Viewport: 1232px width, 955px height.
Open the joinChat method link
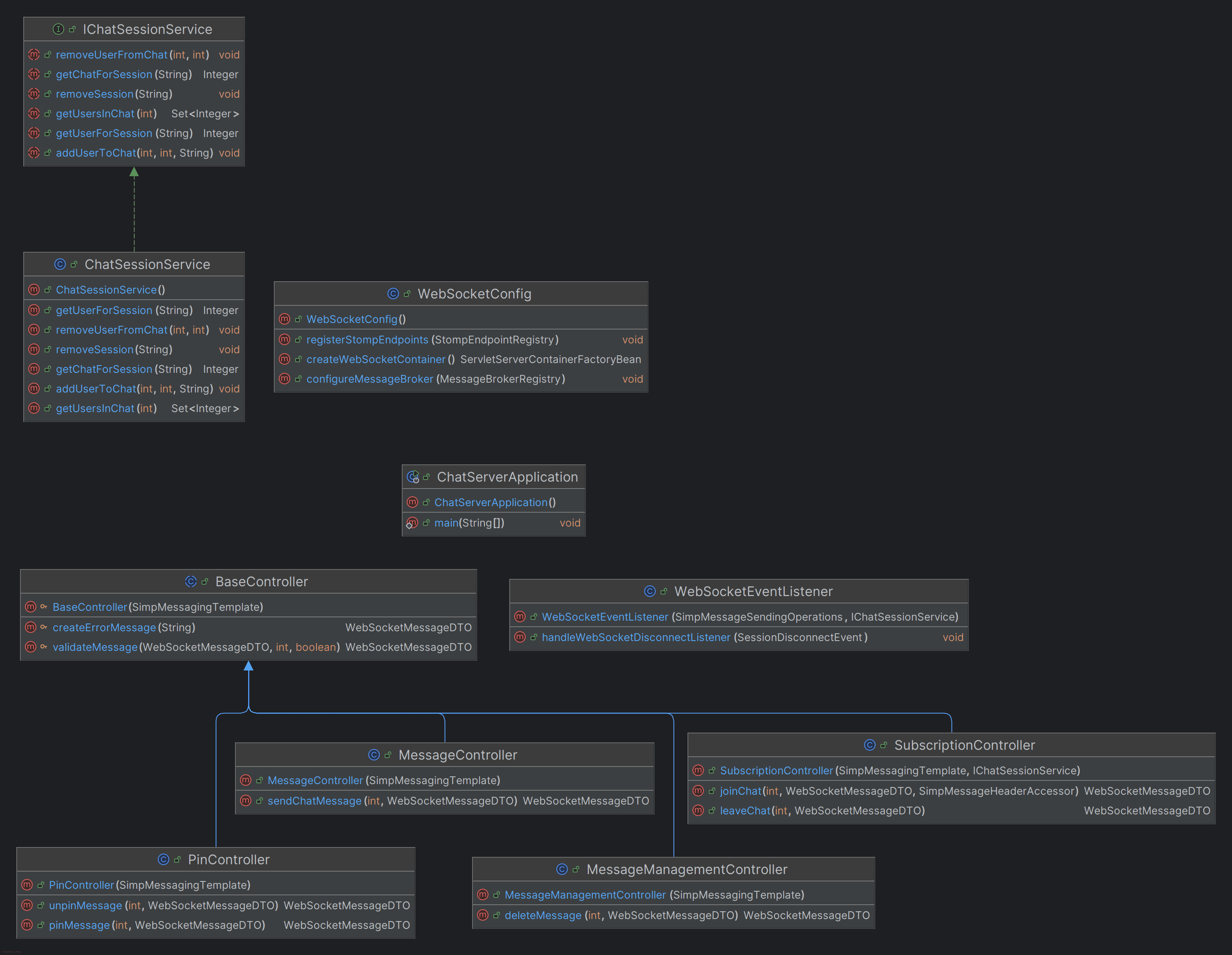pyautogui.click(x=740, y=791)
